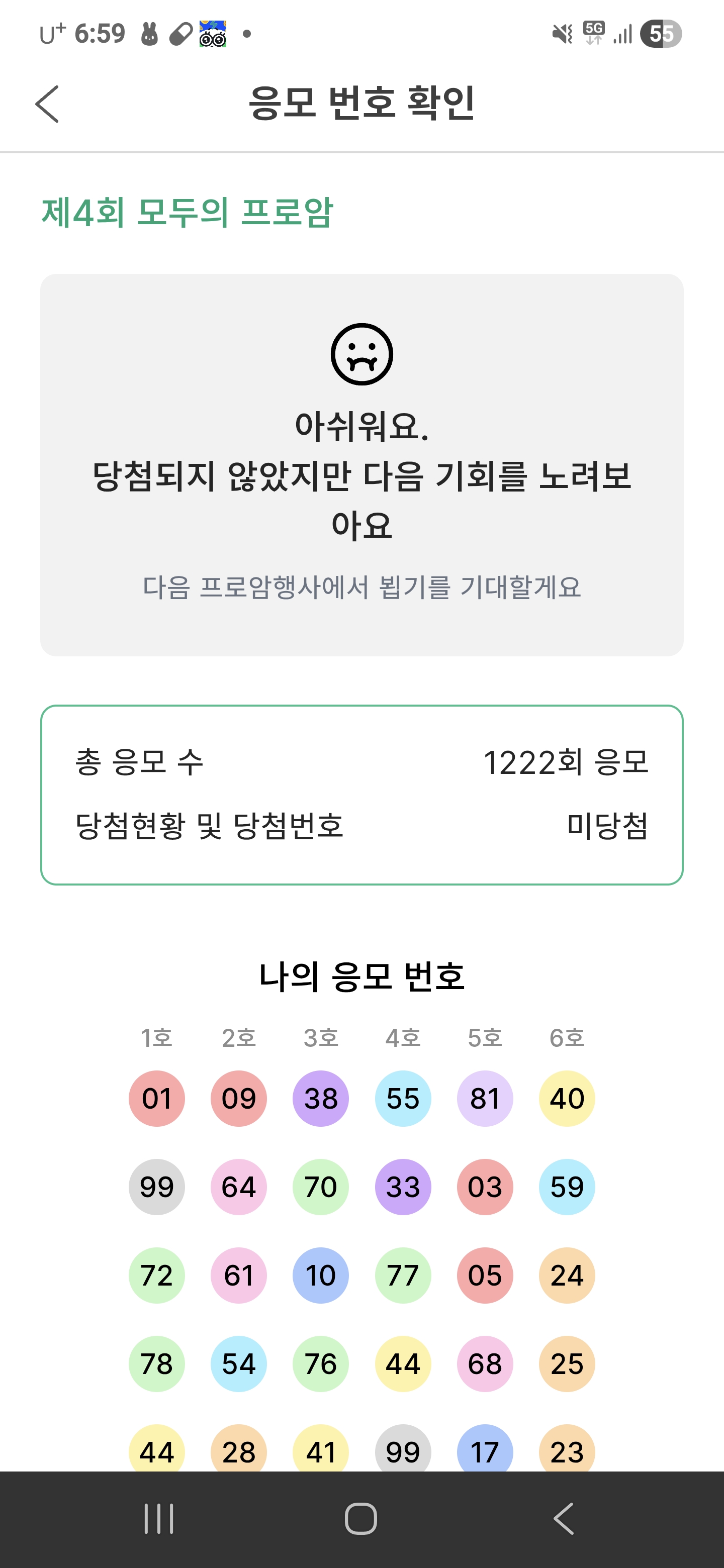Tap the owl-eyes app notification icon
The width and height of the screenshot is (724, 1568).
click(x=213, y=34)
